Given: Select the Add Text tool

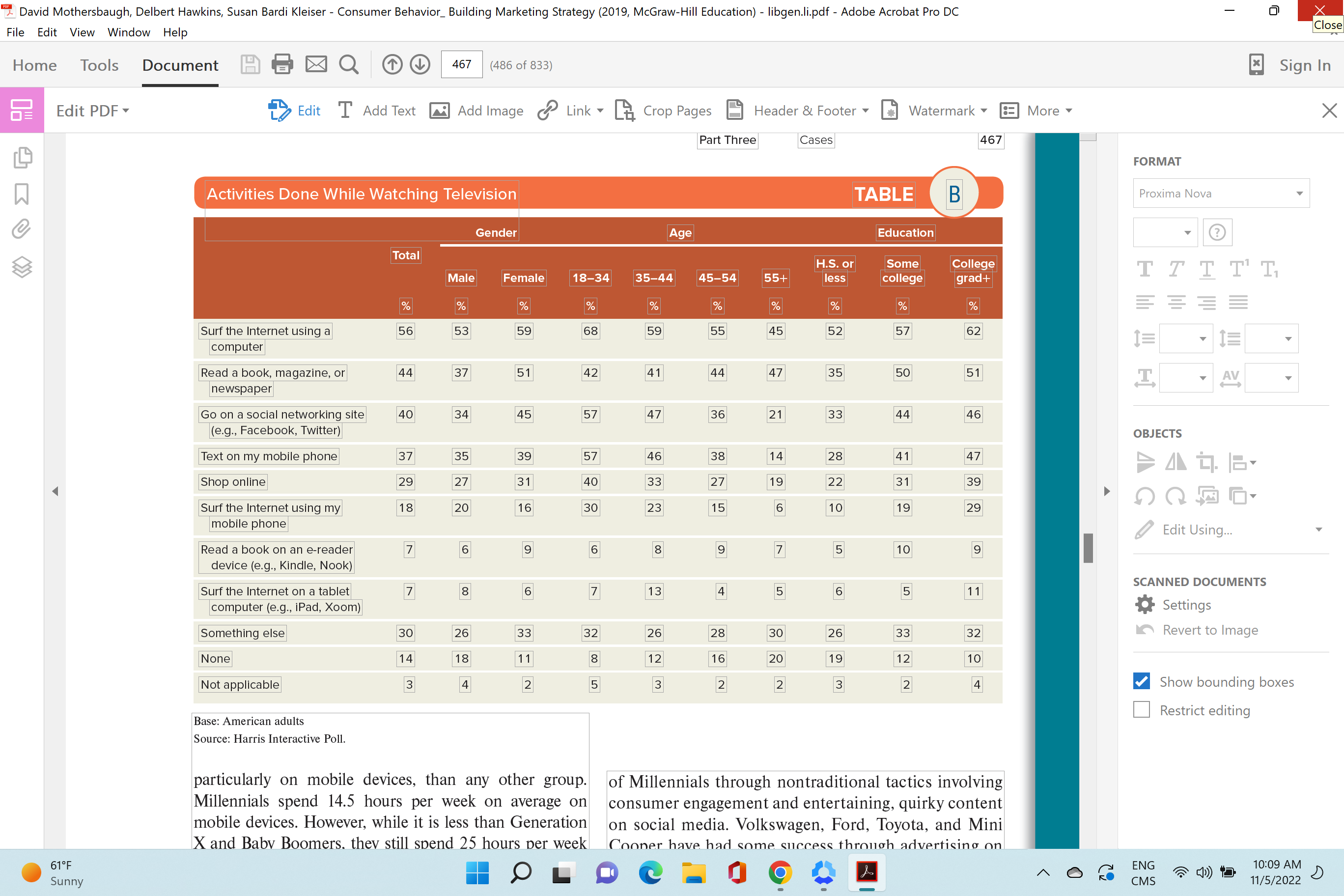Looking at the screenshot, I should 377,111.
